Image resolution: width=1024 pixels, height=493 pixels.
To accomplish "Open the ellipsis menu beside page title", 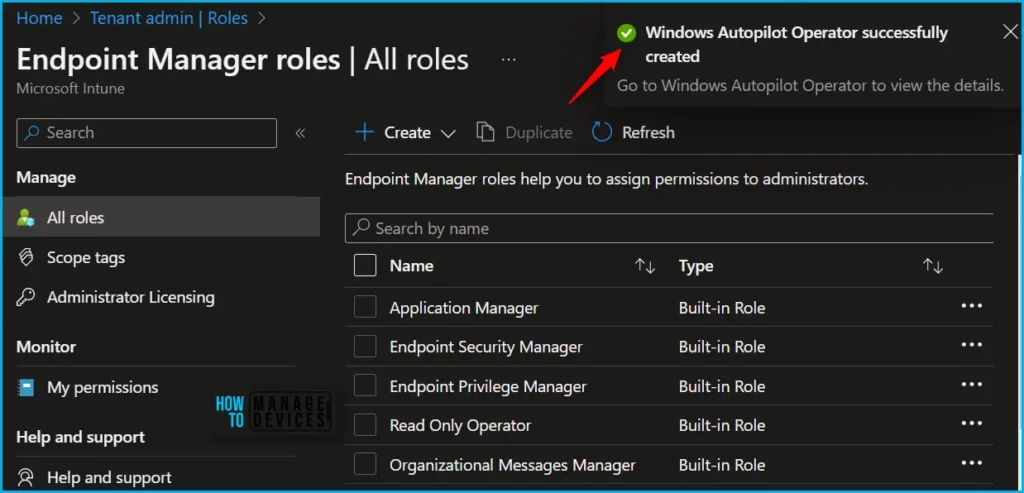I will [509, 59].
